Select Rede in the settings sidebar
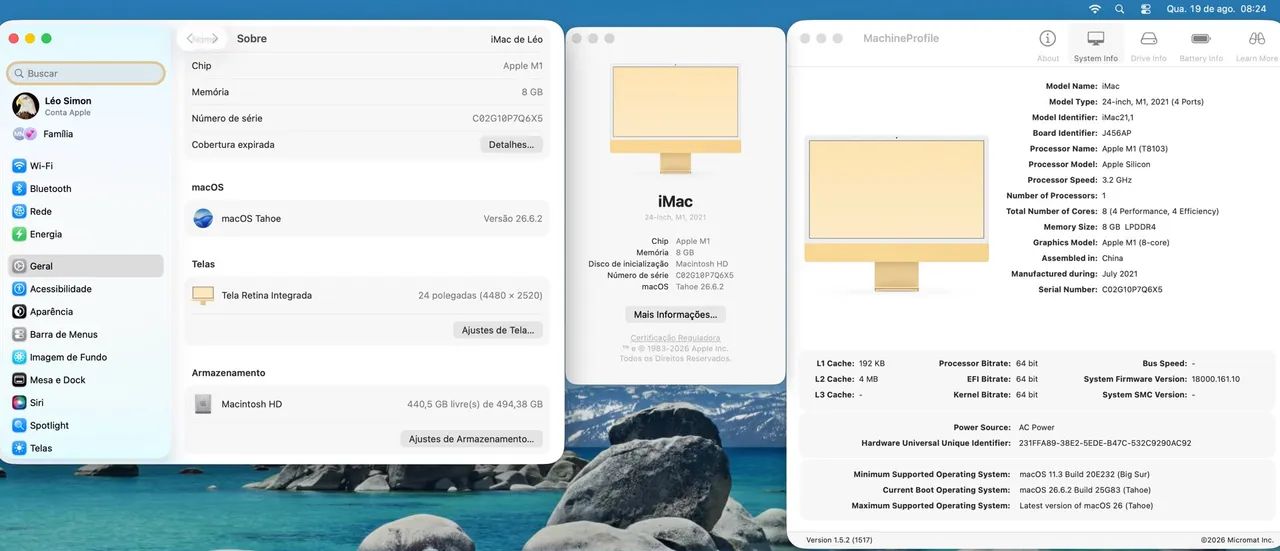The height and width of the screenshot is (551, 1280). tap(86, 211)
